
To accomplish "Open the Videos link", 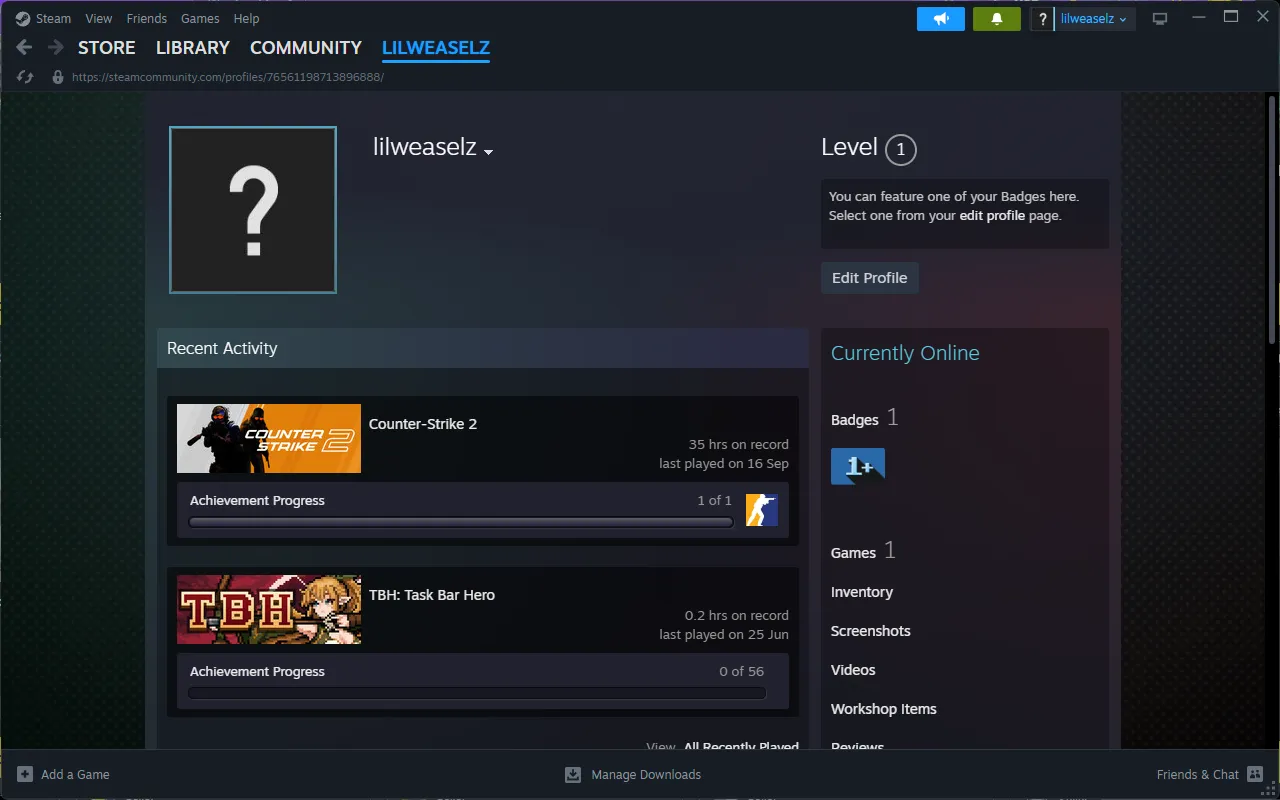I will tap(853, 670).
